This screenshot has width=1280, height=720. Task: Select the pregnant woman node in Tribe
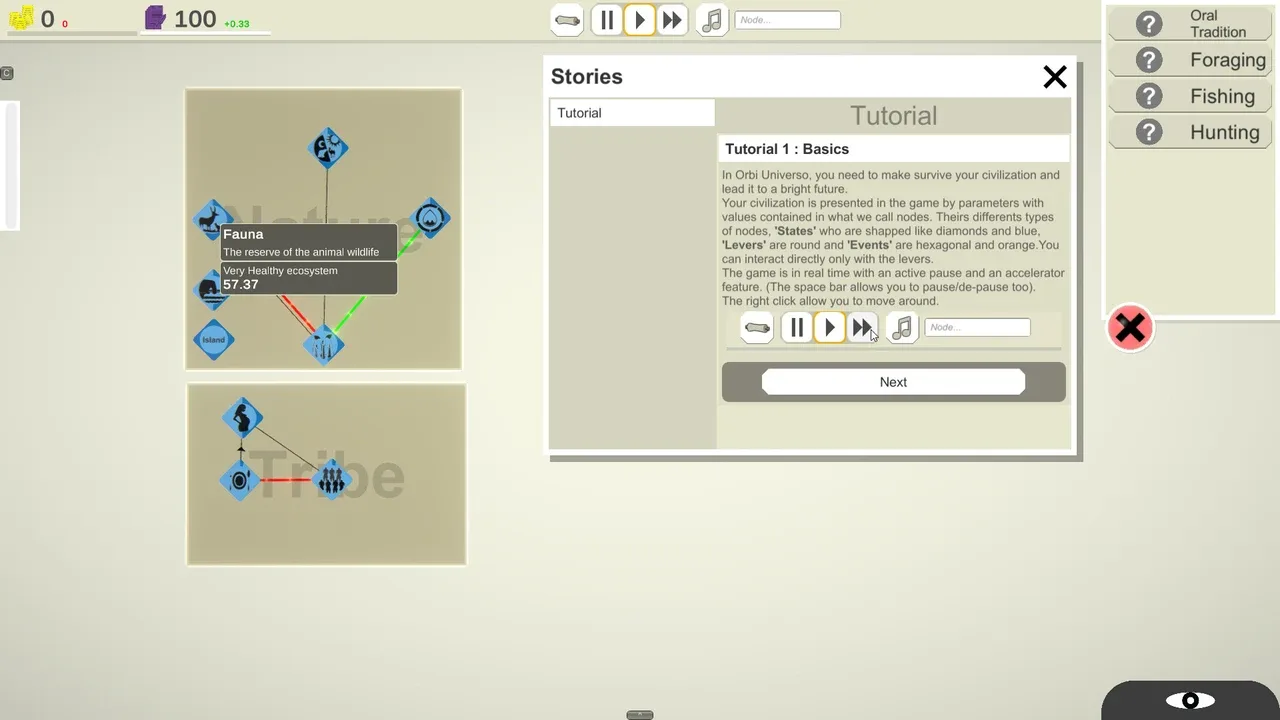click(242, 417)
